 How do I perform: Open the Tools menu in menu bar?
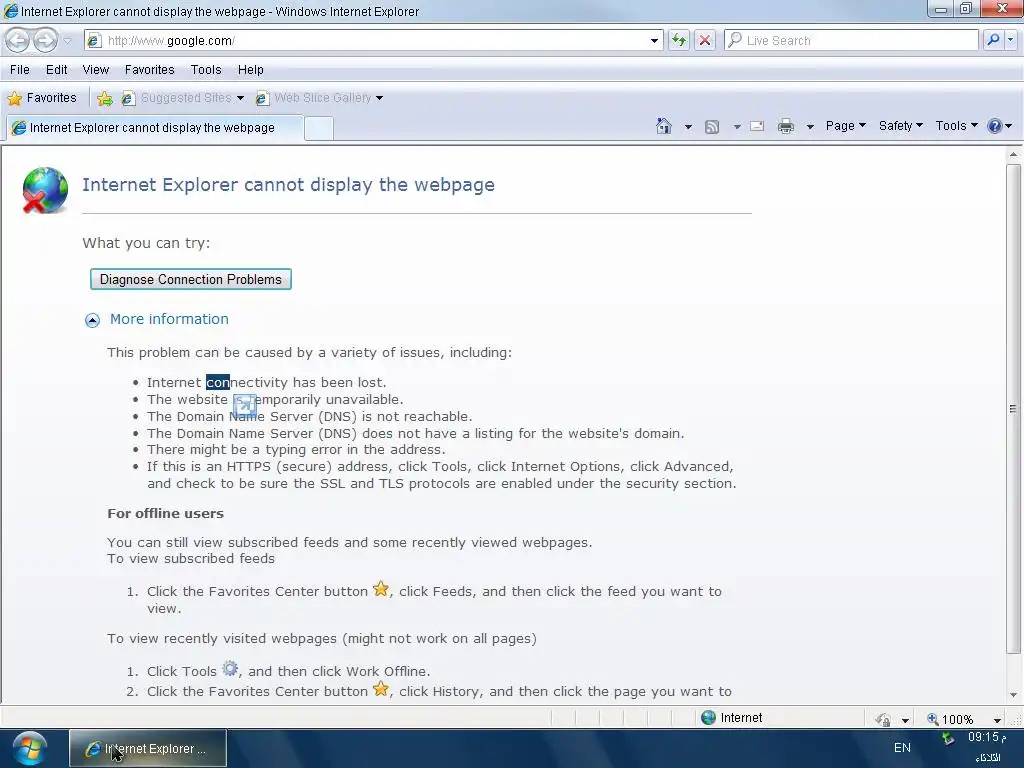click(x=206, y=70)
